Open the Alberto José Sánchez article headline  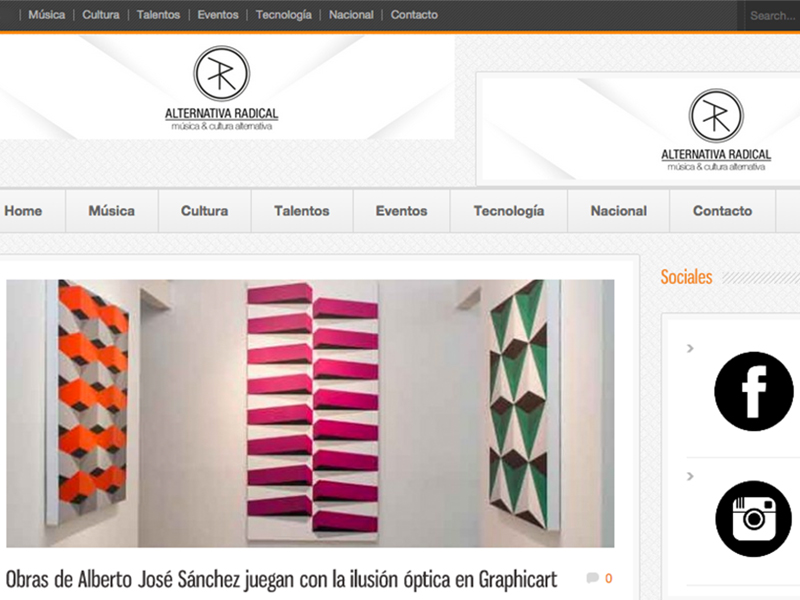[281, 578]
